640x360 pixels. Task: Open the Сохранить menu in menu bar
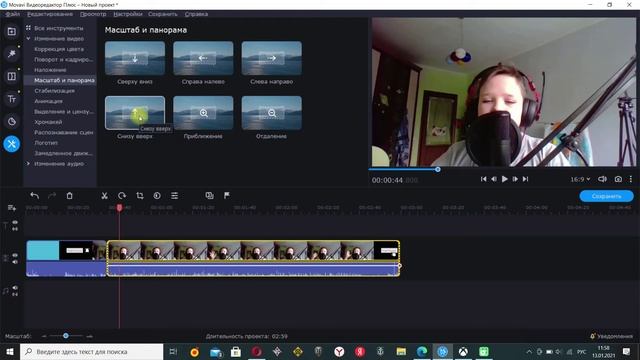coord(162,14)
